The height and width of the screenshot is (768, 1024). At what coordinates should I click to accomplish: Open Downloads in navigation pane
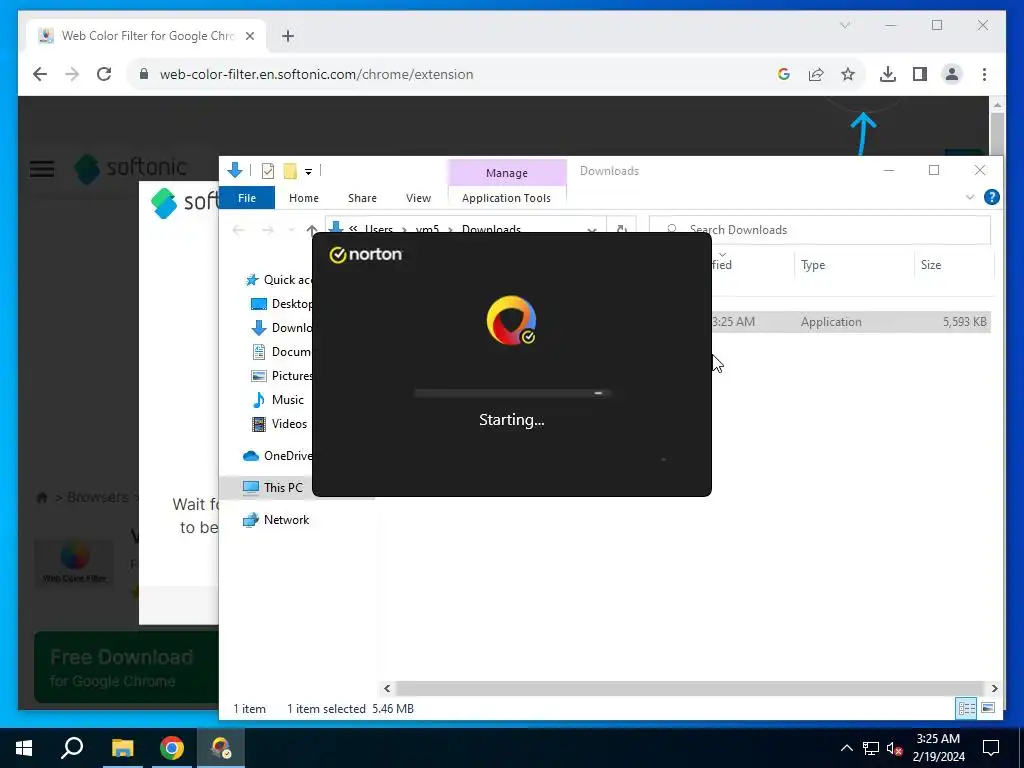tap(282, 328)
